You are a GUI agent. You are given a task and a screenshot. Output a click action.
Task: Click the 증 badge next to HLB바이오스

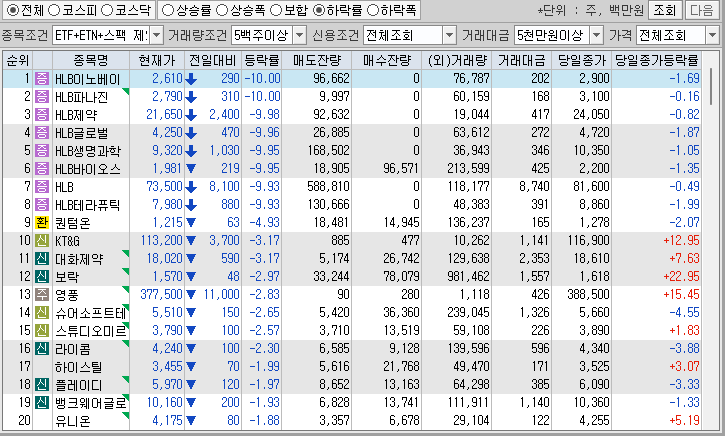point(42,169)
